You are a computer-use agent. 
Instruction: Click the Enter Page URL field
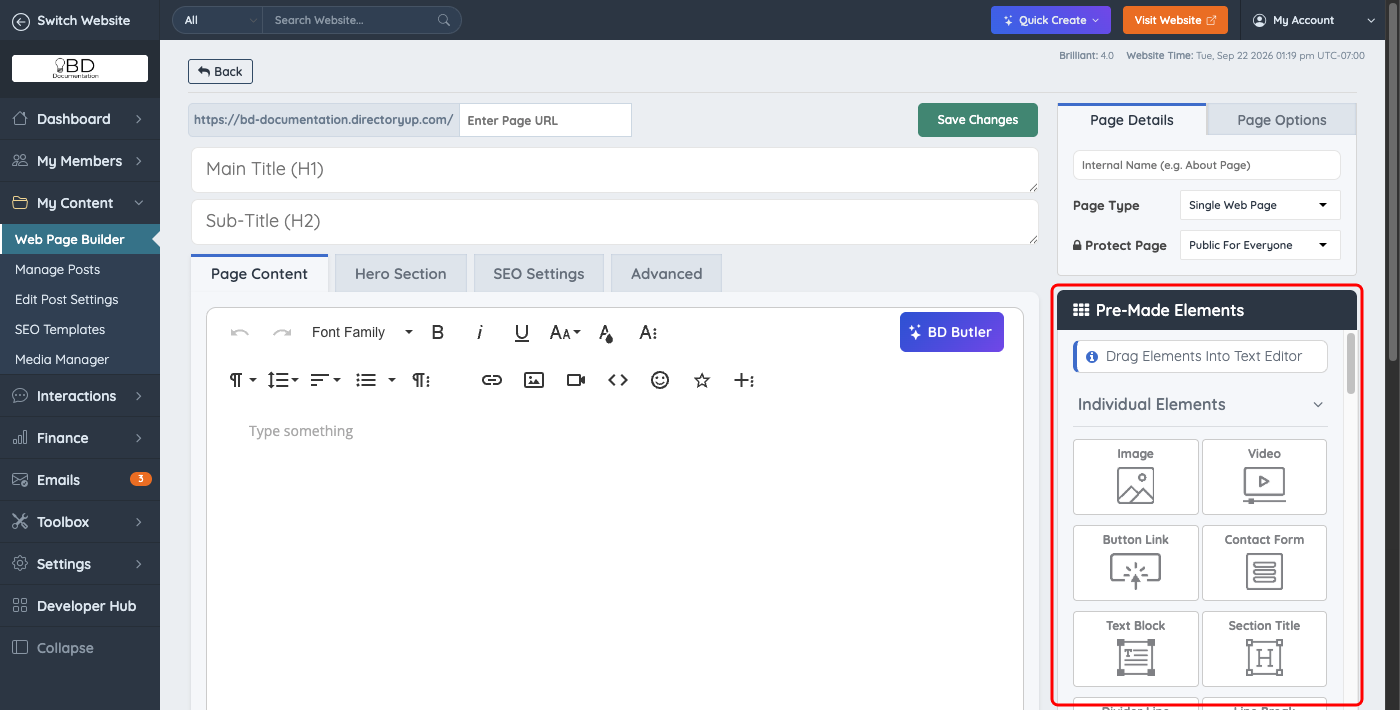click(545, 120)
